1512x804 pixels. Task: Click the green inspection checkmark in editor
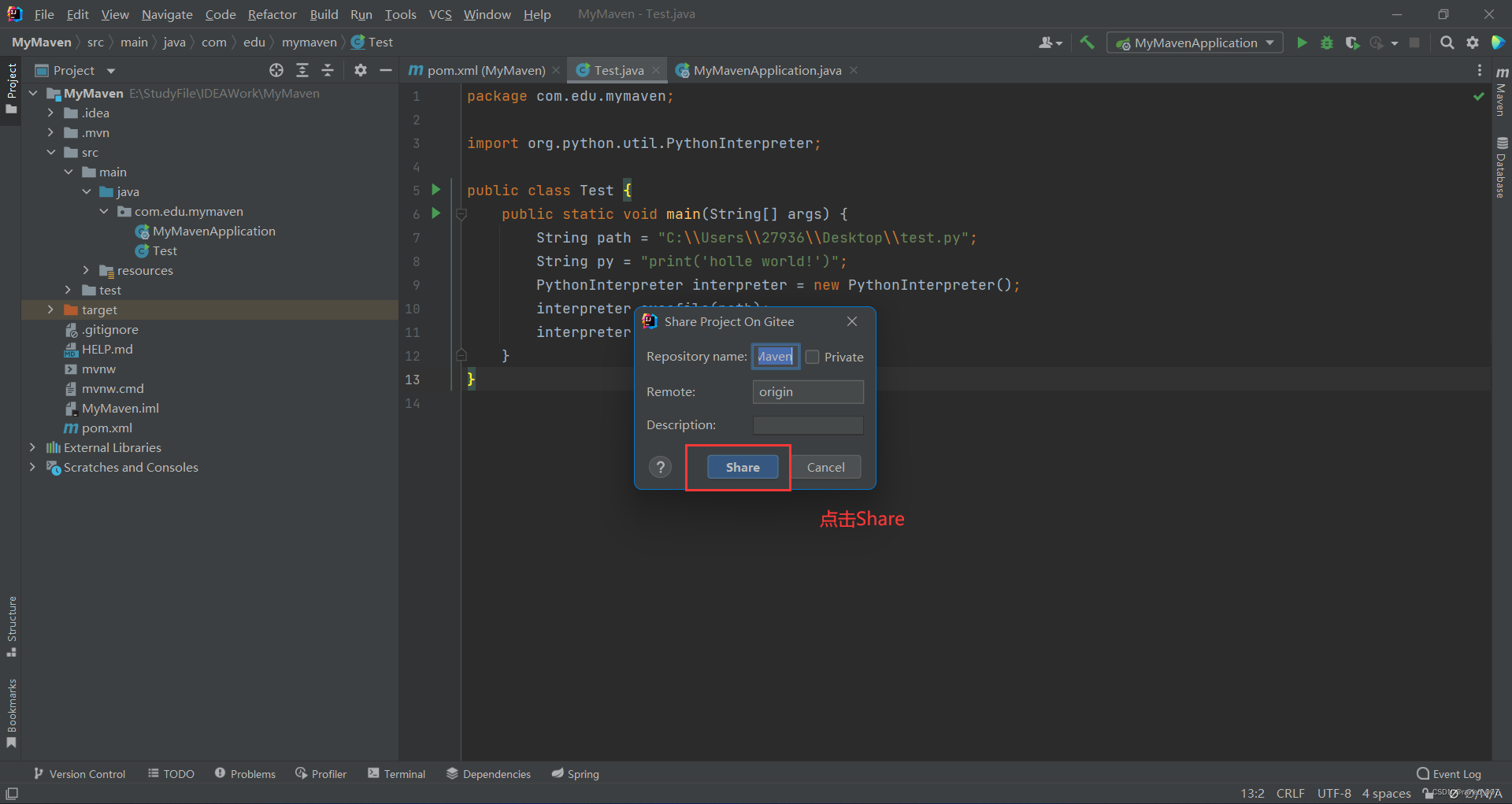point(1478,96)
